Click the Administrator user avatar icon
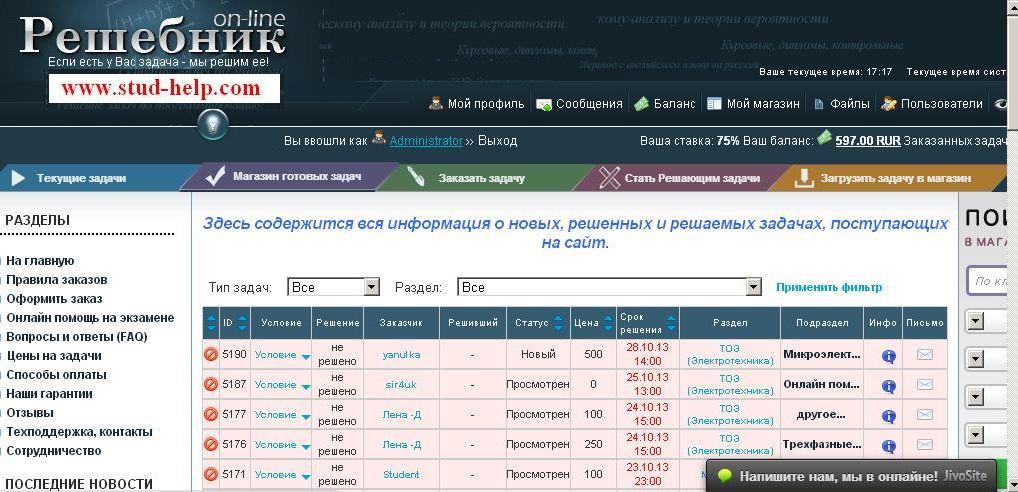 (x=379, y=138)
